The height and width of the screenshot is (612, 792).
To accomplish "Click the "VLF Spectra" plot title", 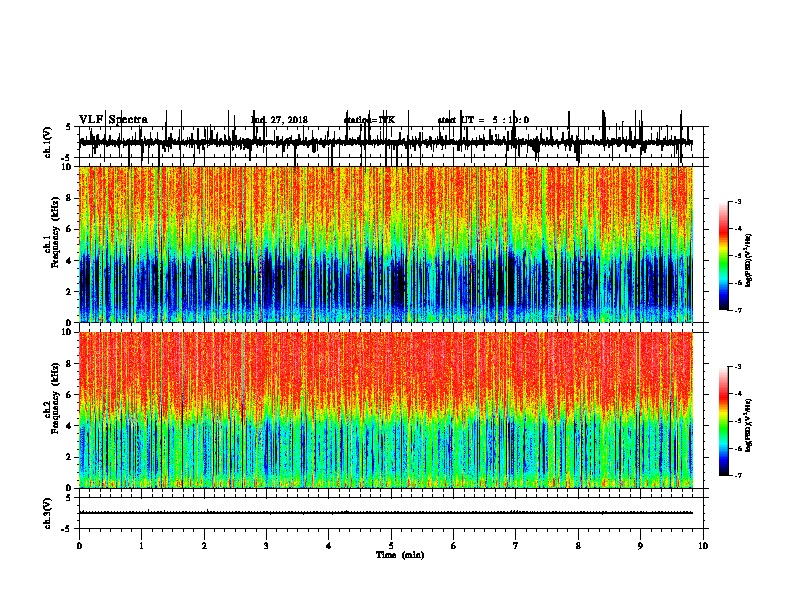I will pyautogui.click(x=113, y=120).
